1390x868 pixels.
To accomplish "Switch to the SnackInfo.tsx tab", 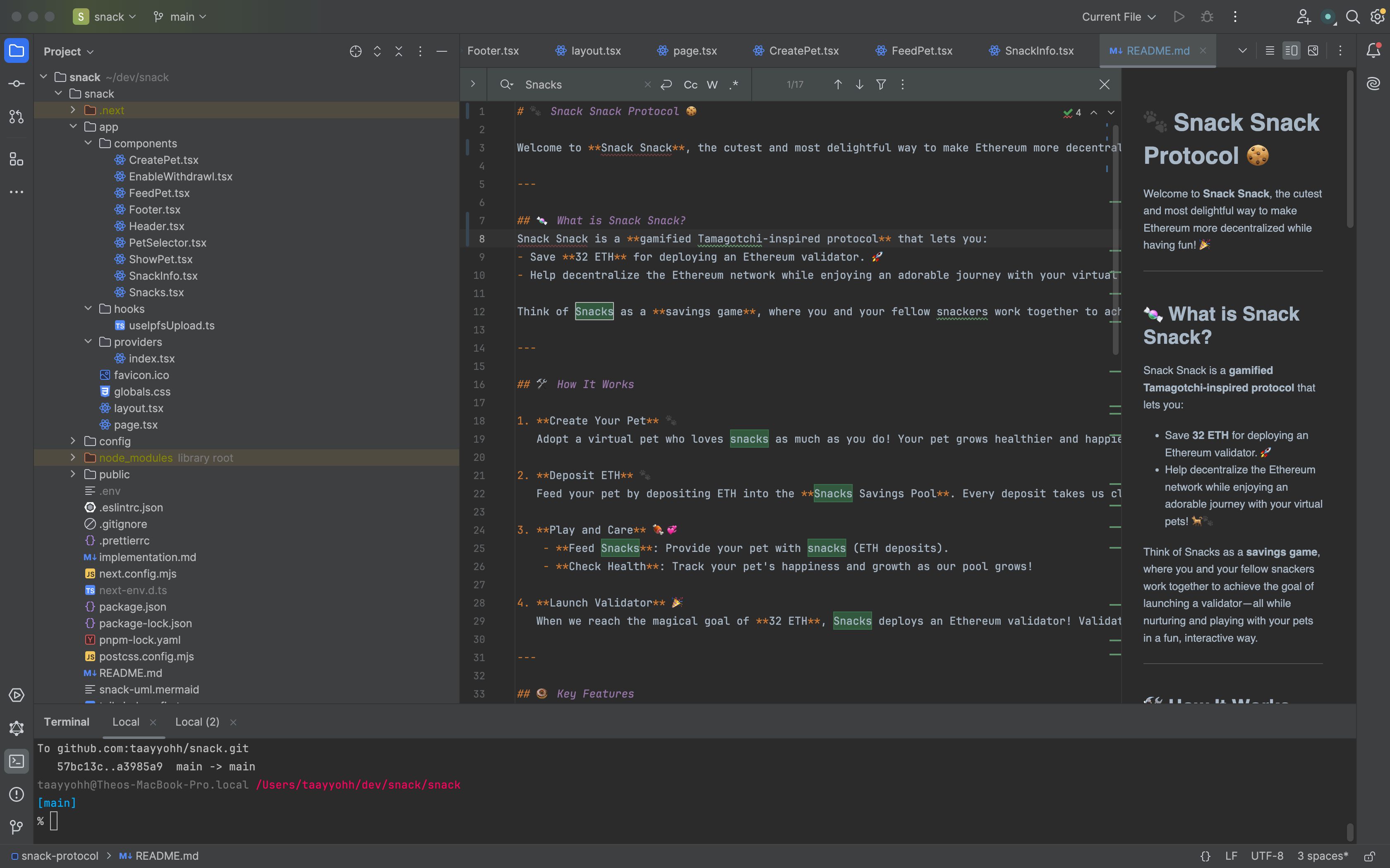I will click(x=1031, y=50).
